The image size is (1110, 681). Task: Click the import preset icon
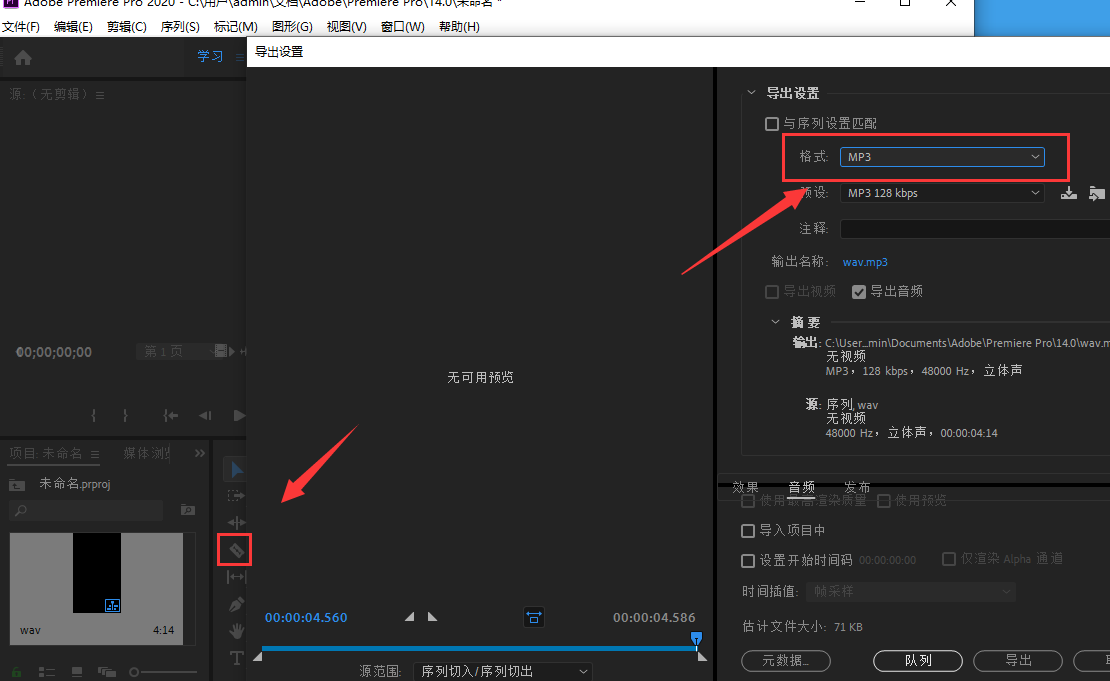click(1097, 193)
